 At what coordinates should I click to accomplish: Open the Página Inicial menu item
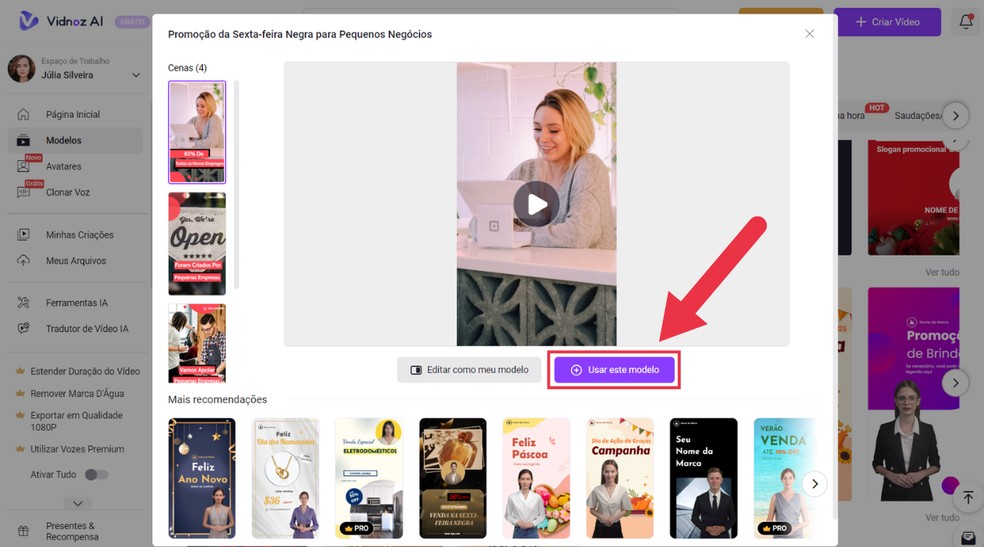pos(75,114)
